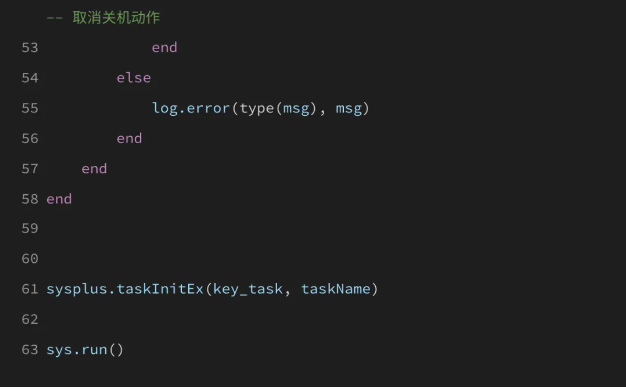Image resolution: width=626 pixels, height=389 pixels.
Task: Click line number 54
Action: [30, 78]
